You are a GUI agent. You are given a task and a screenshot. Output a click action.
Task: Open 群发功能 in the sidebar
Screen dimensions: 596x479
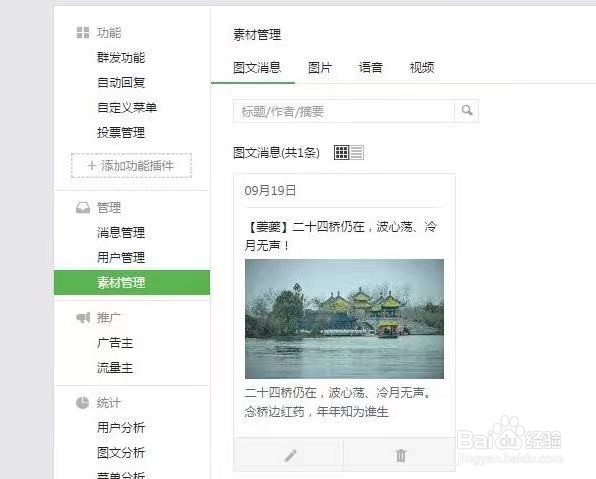click(121, 57)
